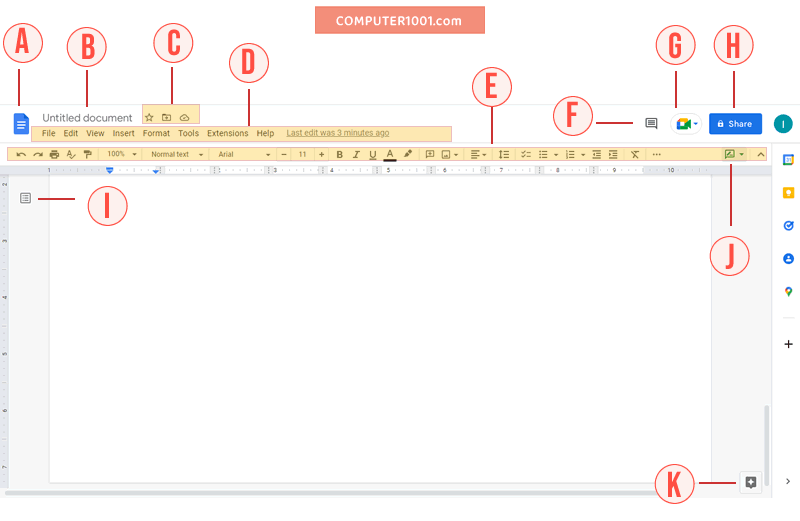
Task: Insert a bulleted list
Action: coord(543,154)
